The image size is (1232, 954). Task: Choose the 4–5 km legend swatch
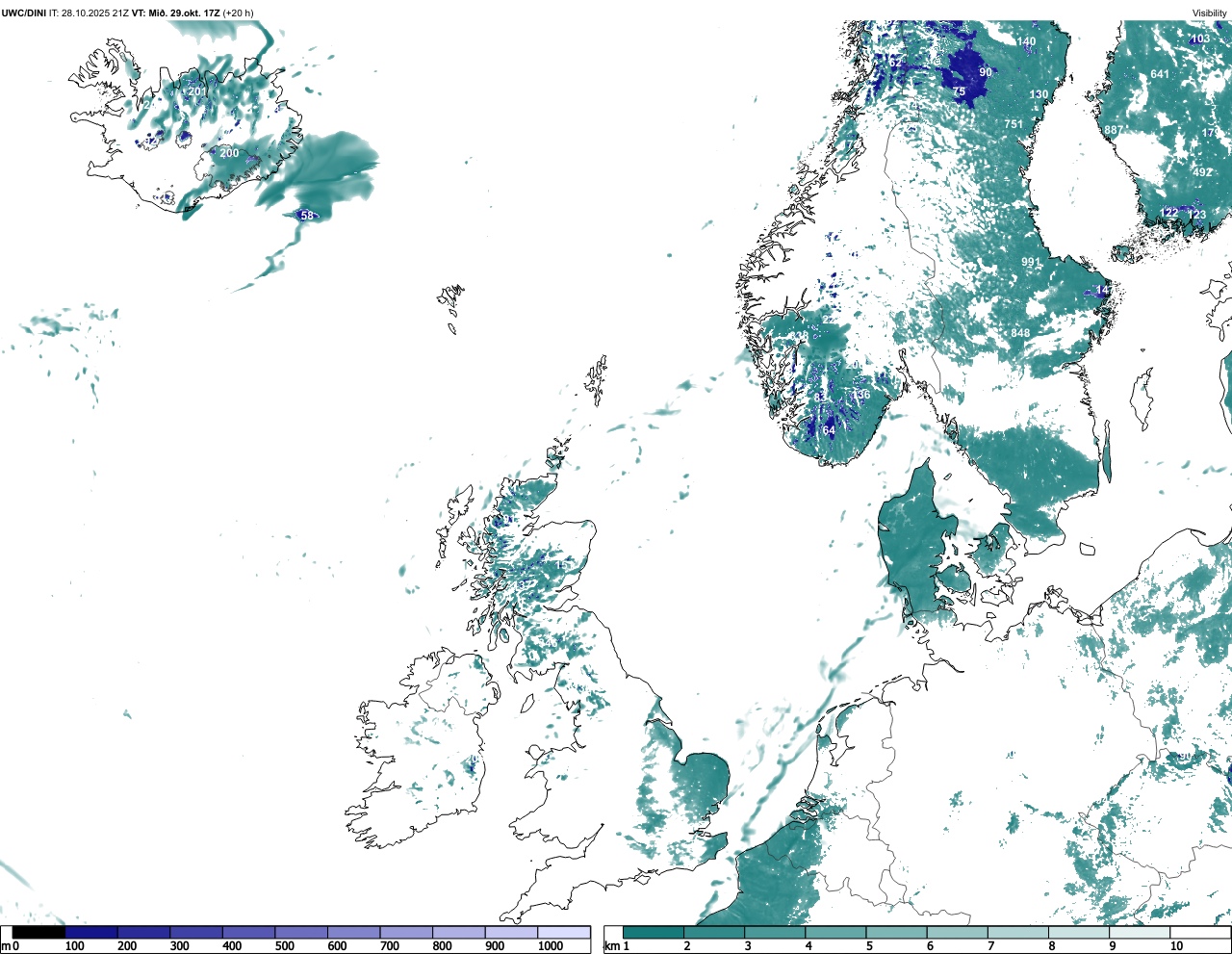coord(835,932)
